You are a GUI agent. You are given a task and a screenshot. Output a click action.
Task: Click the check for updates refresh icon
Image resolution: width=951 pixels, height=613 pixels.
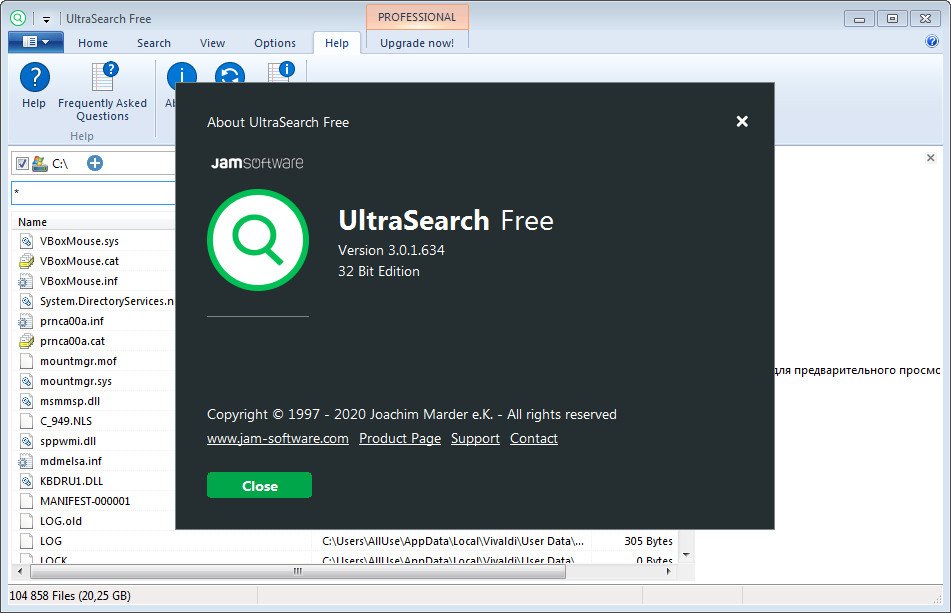click(230, 74)
